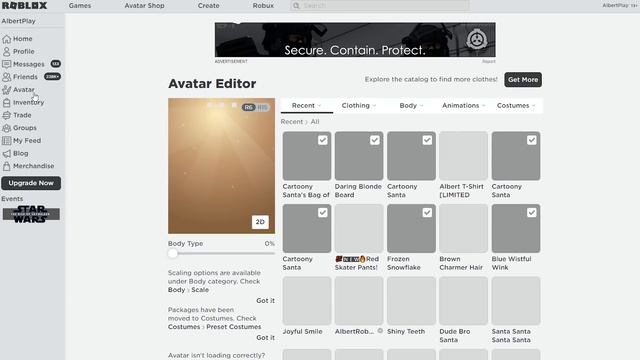The image size is (640, 360).
Task: Click the All breadcrumb text
Action: [315, 122]
